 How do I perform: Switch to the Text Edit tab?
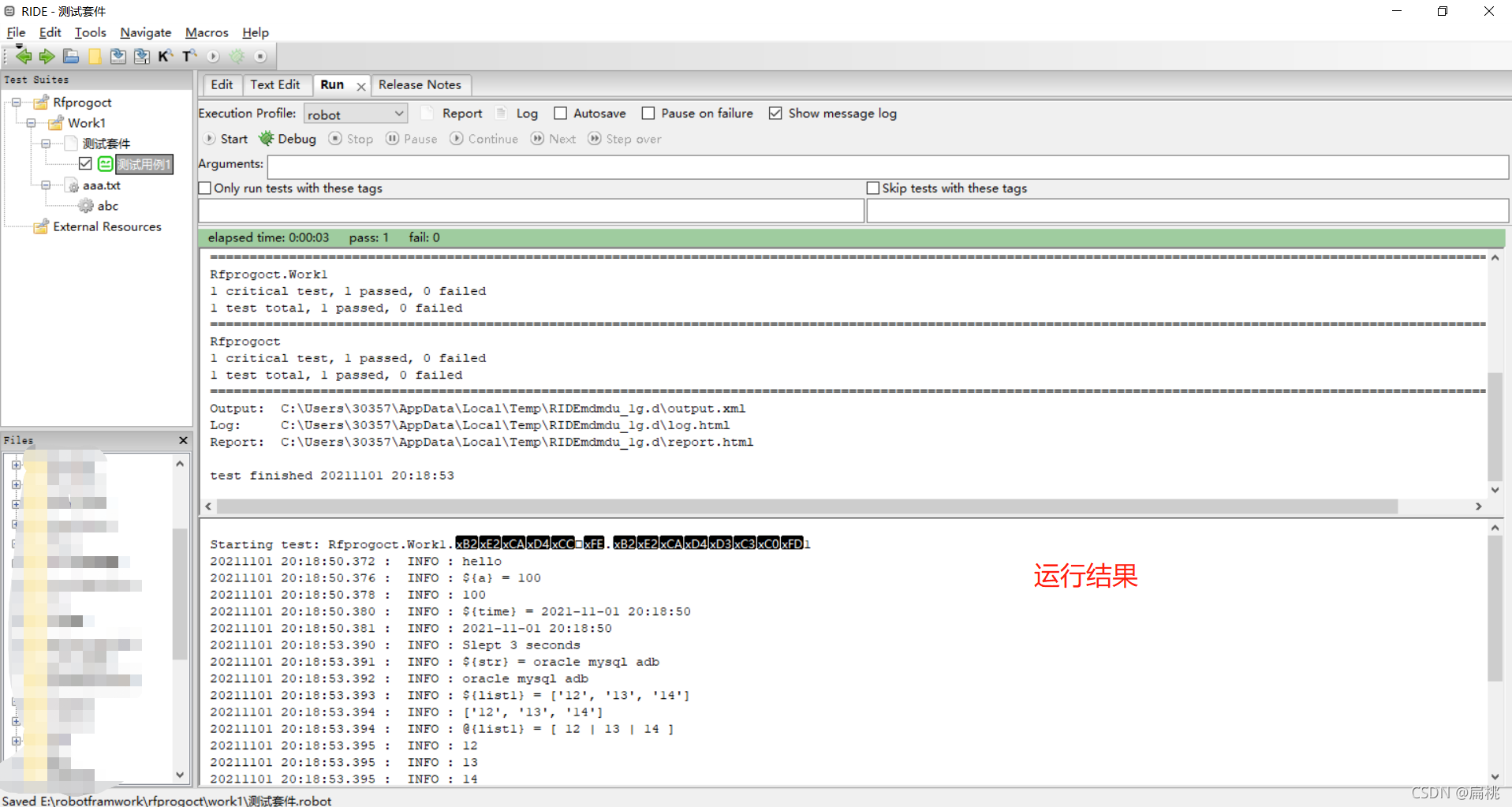click(274, 84)
